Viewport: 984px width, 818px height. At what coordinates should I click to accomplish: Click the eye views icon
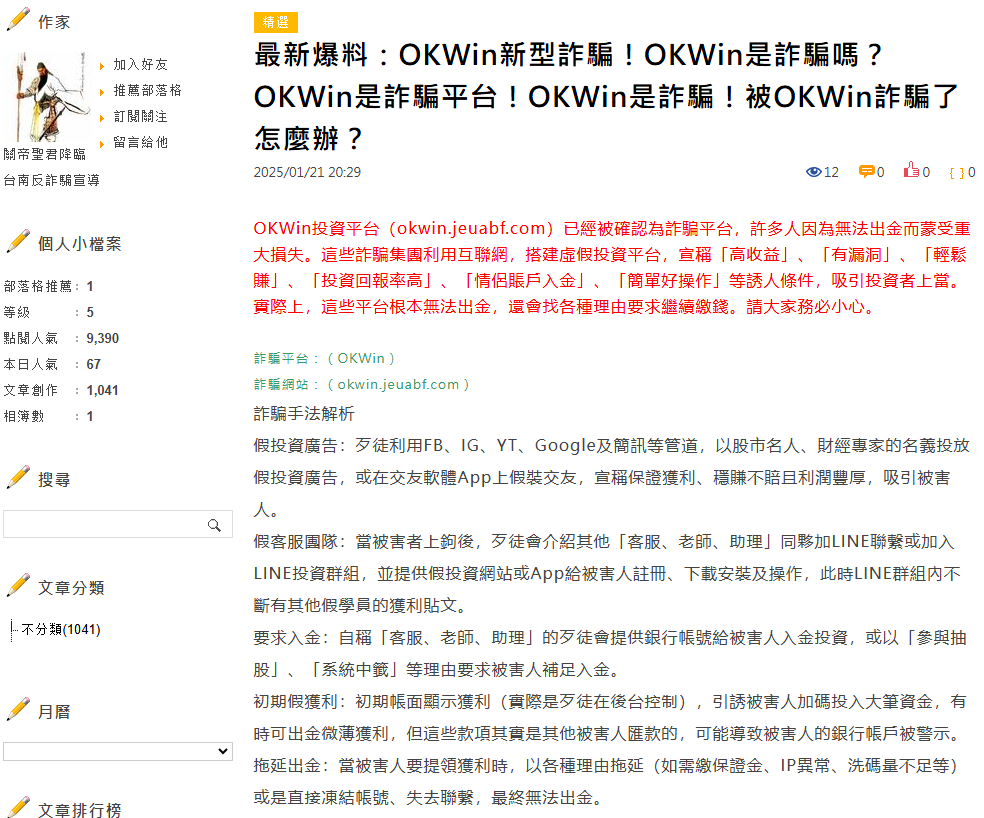(x=814, y=172)
